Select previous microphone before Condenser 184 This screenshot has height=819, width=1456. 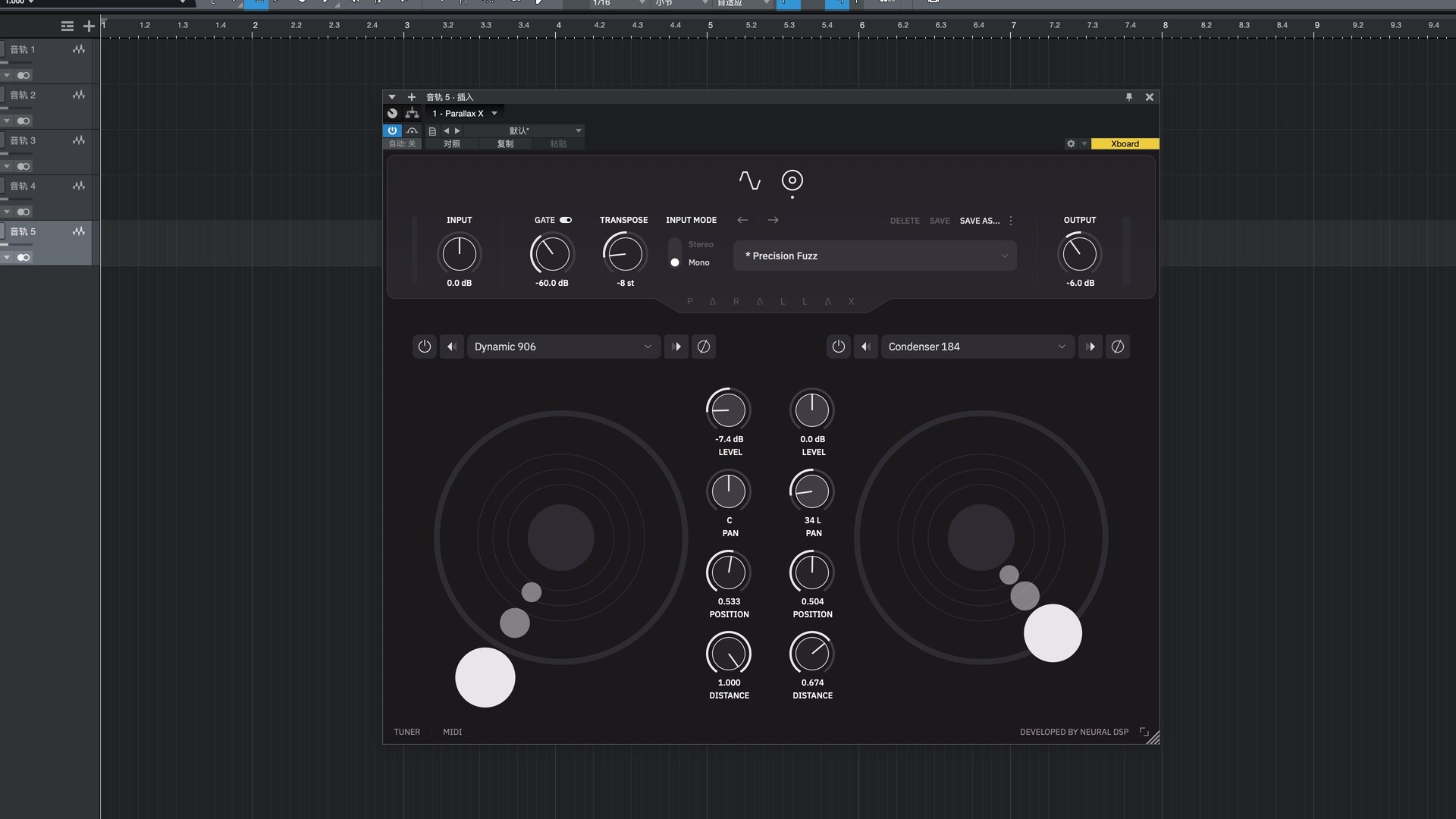point(865,347)
